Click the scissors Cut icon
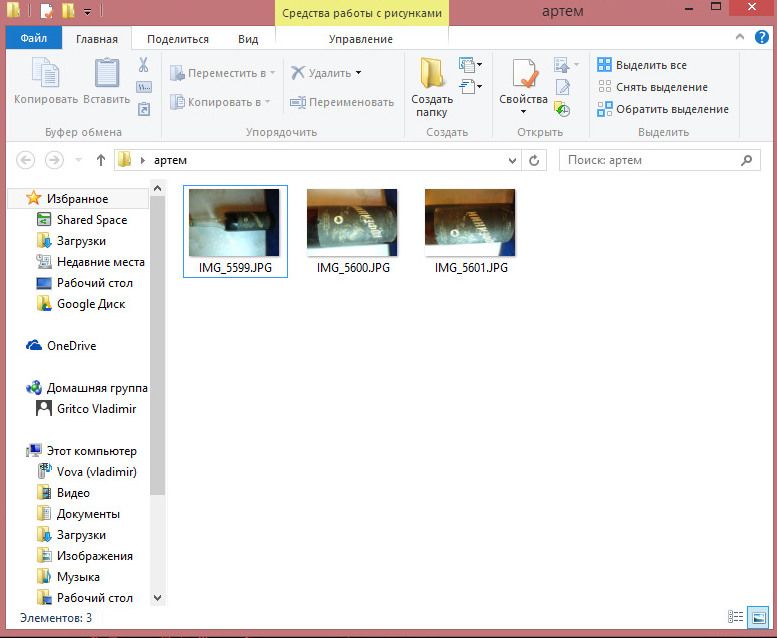Image resolution: width=777 pixels, height=638 pixels. (144, 65)
